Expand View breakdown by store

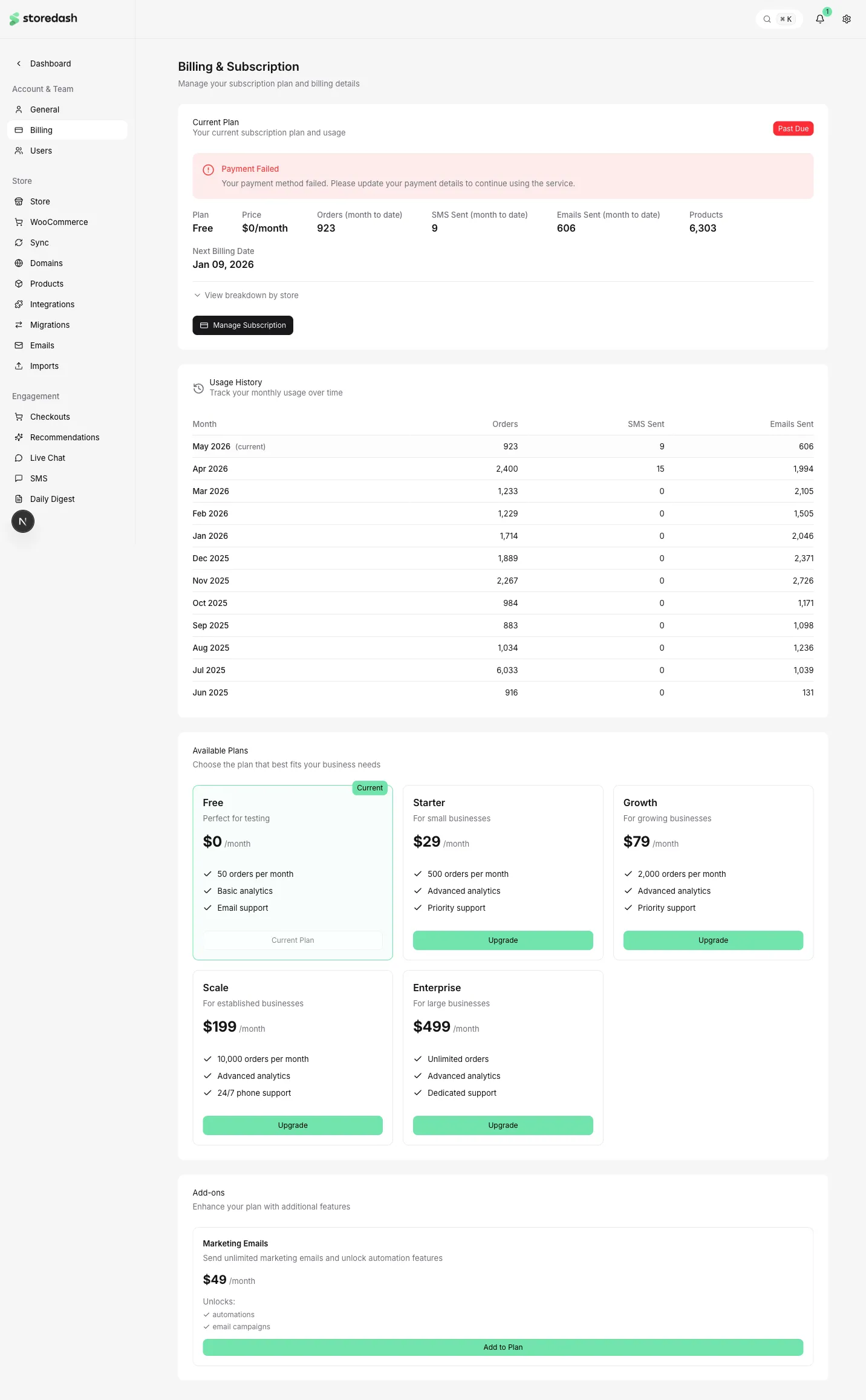click(246, 295)
